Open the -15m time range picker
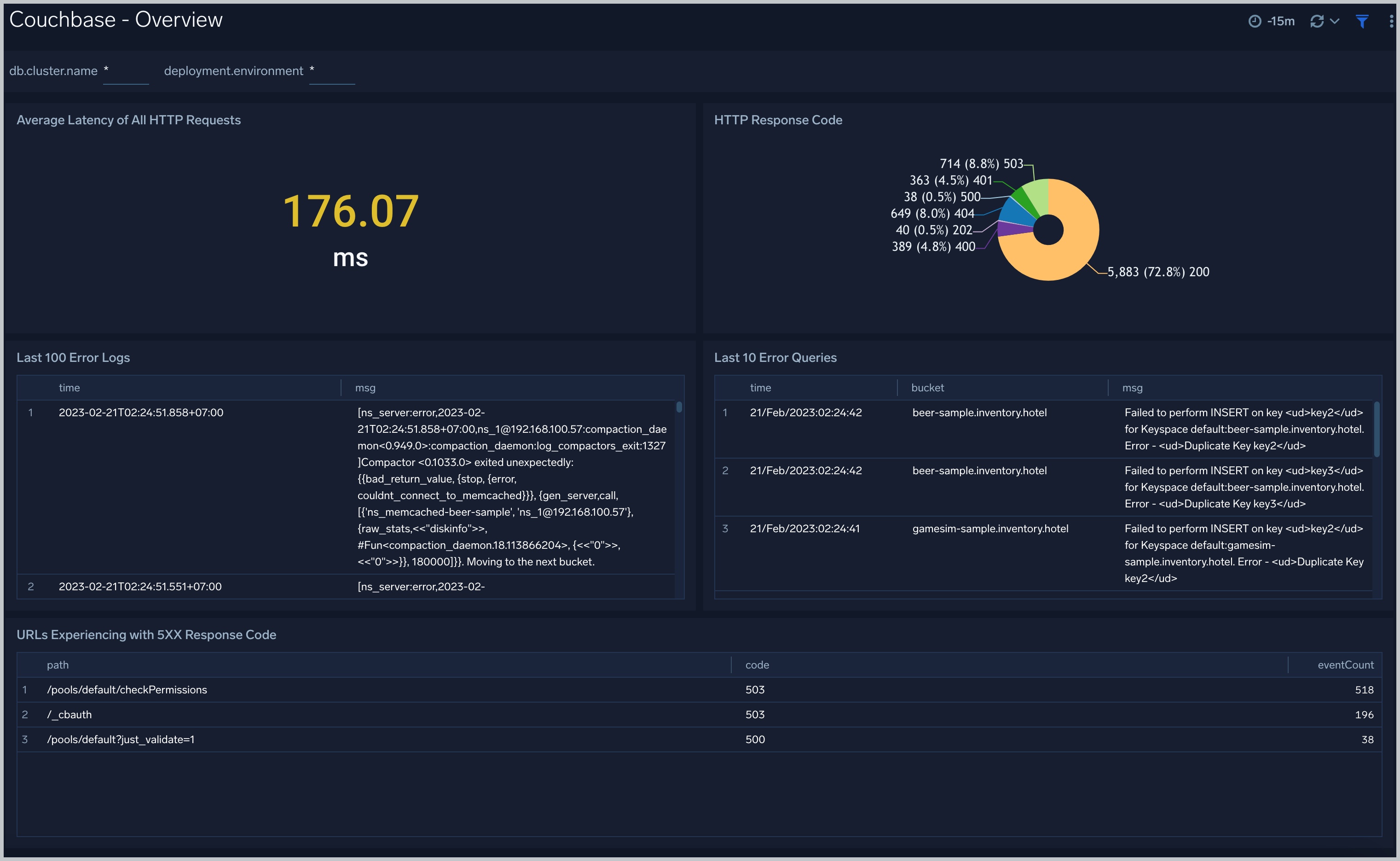Viewport: 1400px width, 861px height. click(1272, 21)
